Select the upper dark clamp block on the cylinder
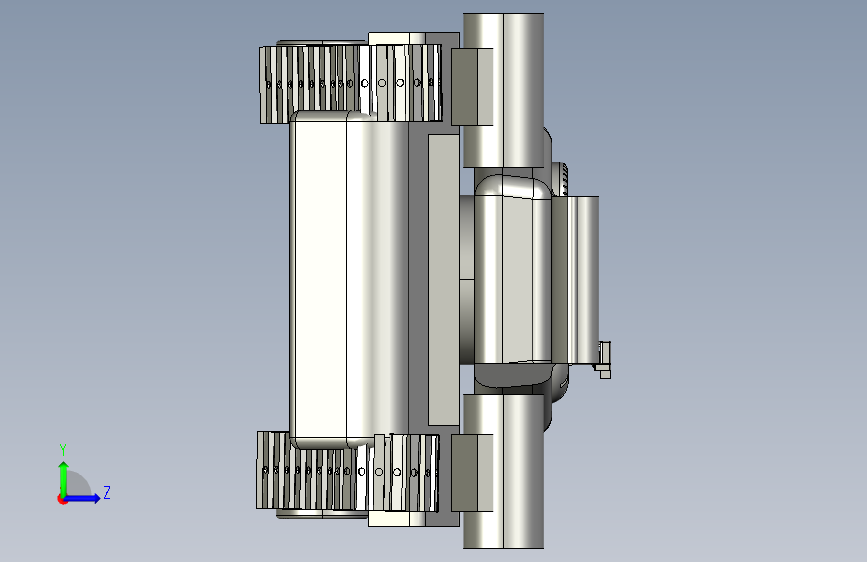The height and width of the screenshot is (562, 867). click(472, 86)
